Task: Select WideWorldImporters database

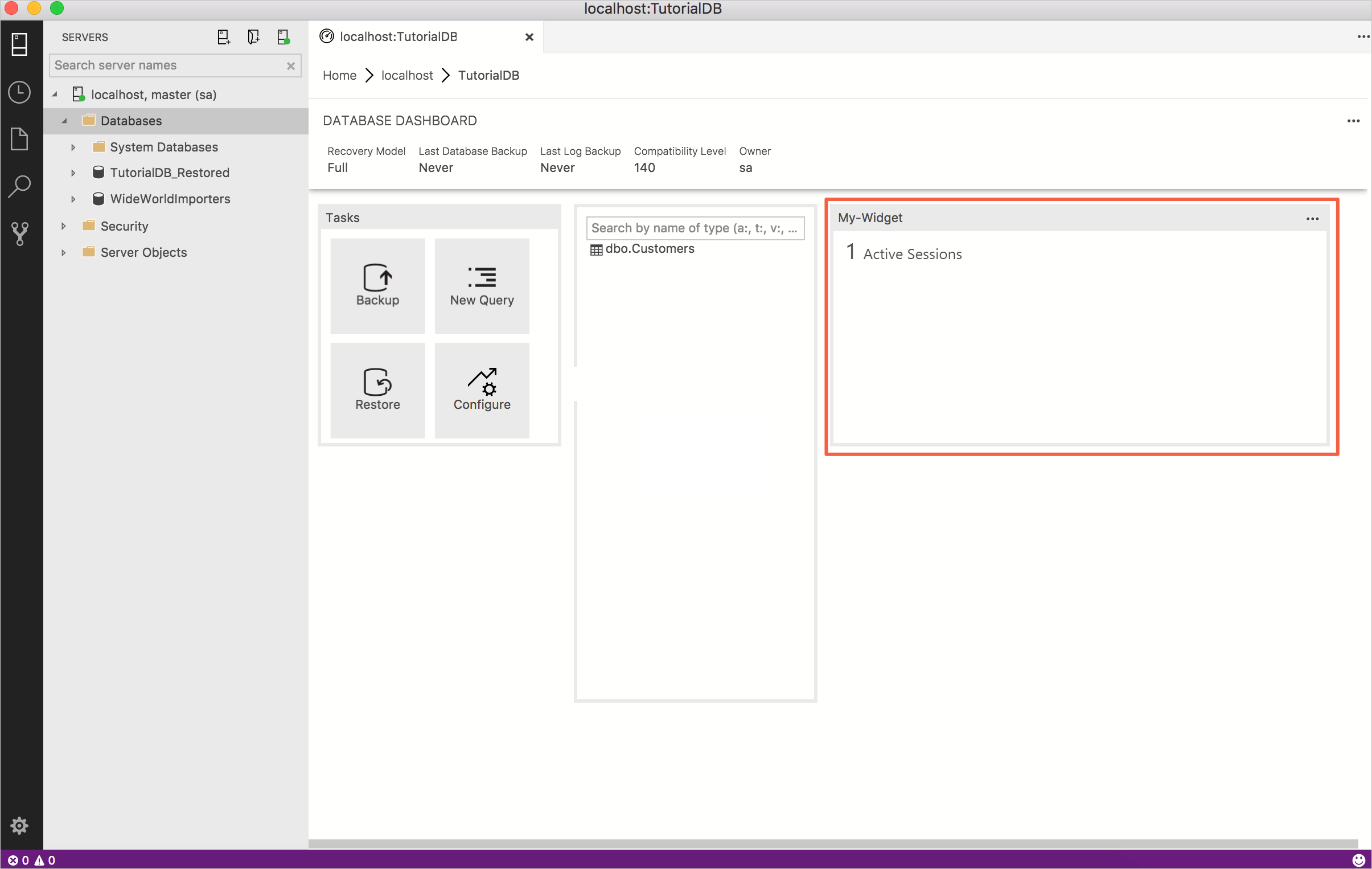Action: pos(169,199)
